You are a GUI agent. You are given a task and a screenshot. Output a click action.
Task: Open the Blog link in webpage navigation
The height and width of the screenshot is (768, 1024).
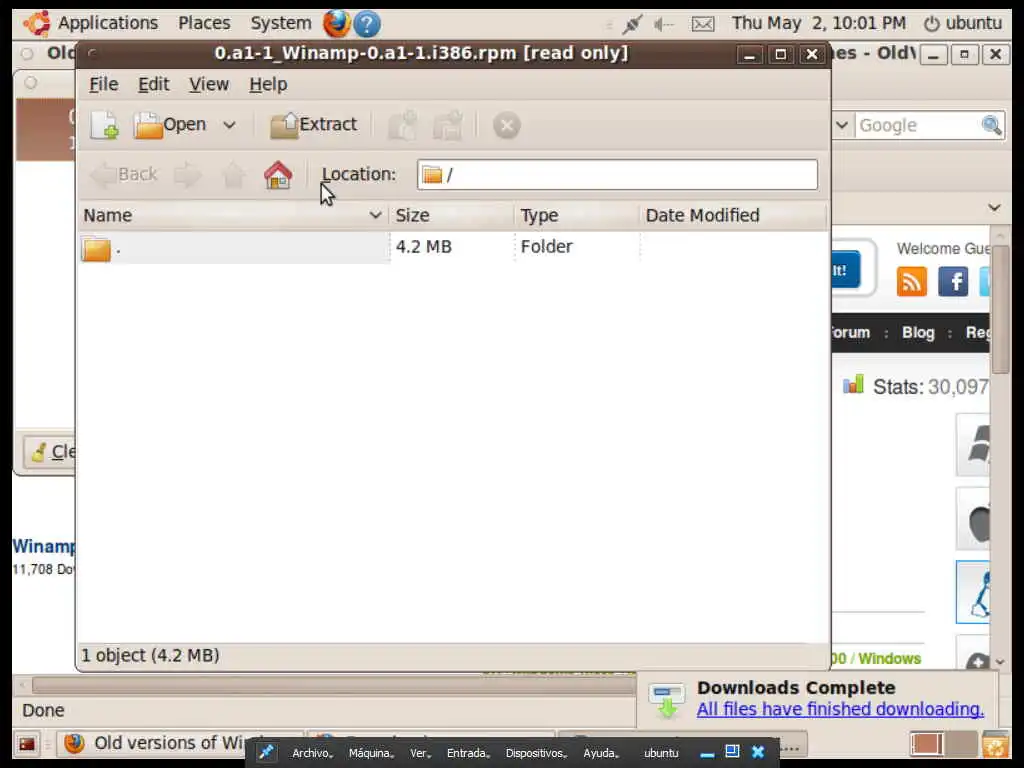(x=918, y=332)
